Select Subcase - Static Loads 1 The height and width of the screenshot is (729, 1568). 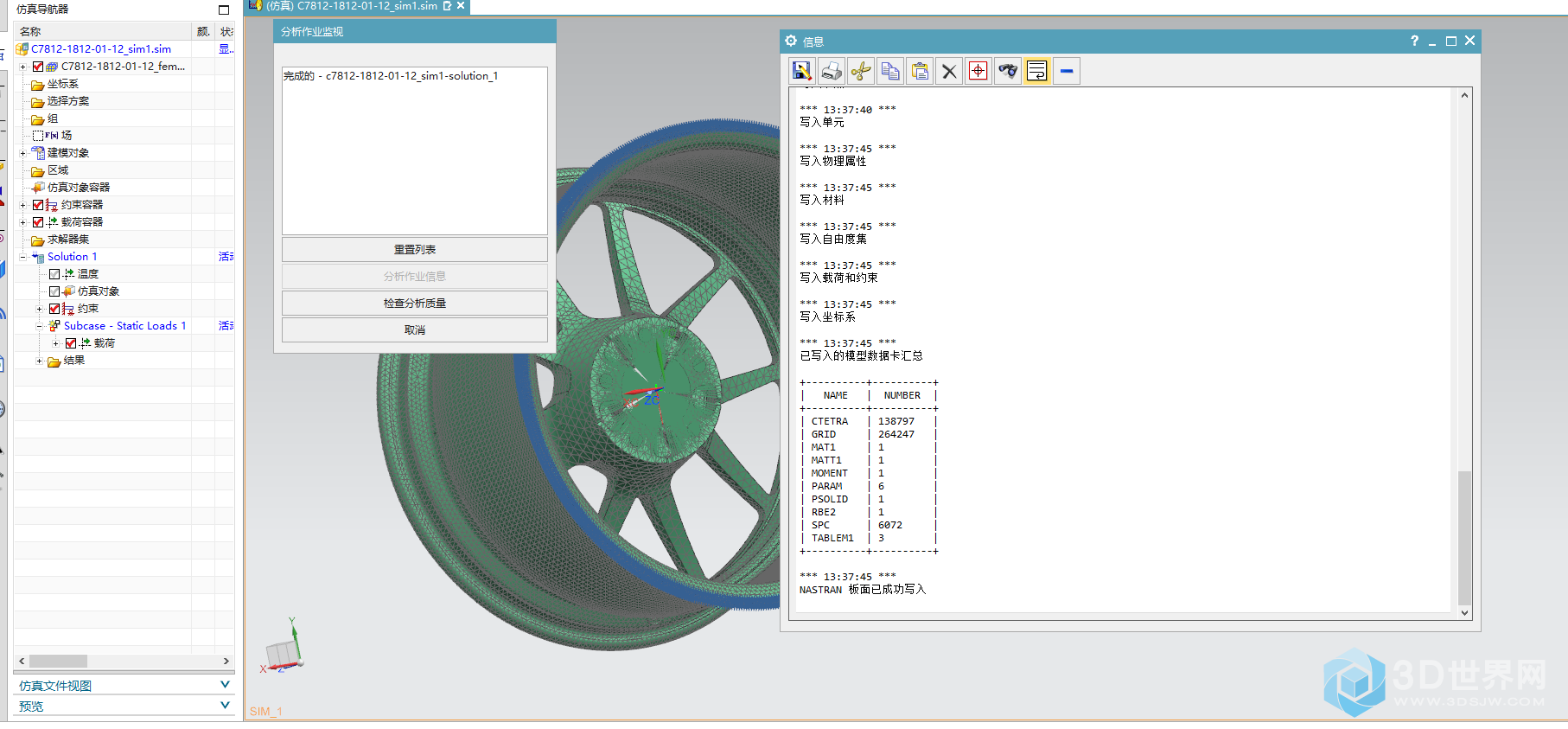[124, 326]
